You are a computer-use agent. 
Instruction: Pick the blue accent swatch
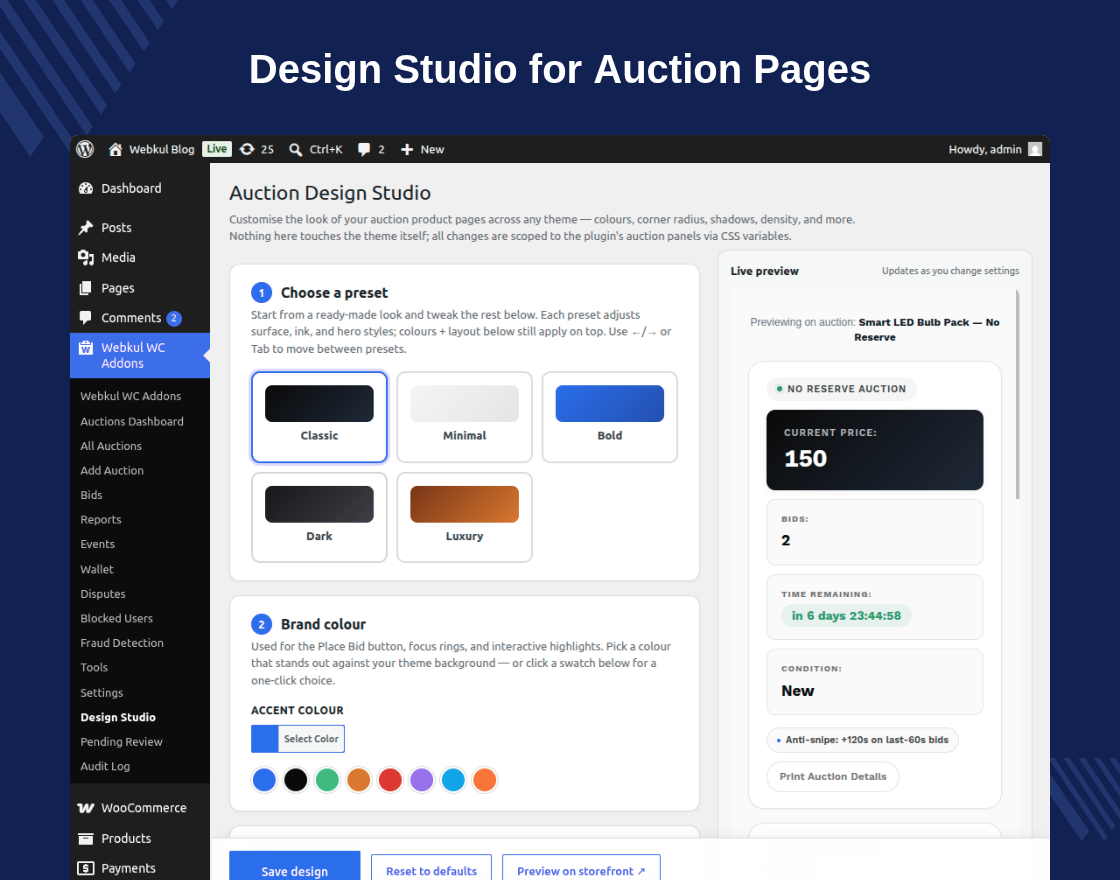point(264,780)
